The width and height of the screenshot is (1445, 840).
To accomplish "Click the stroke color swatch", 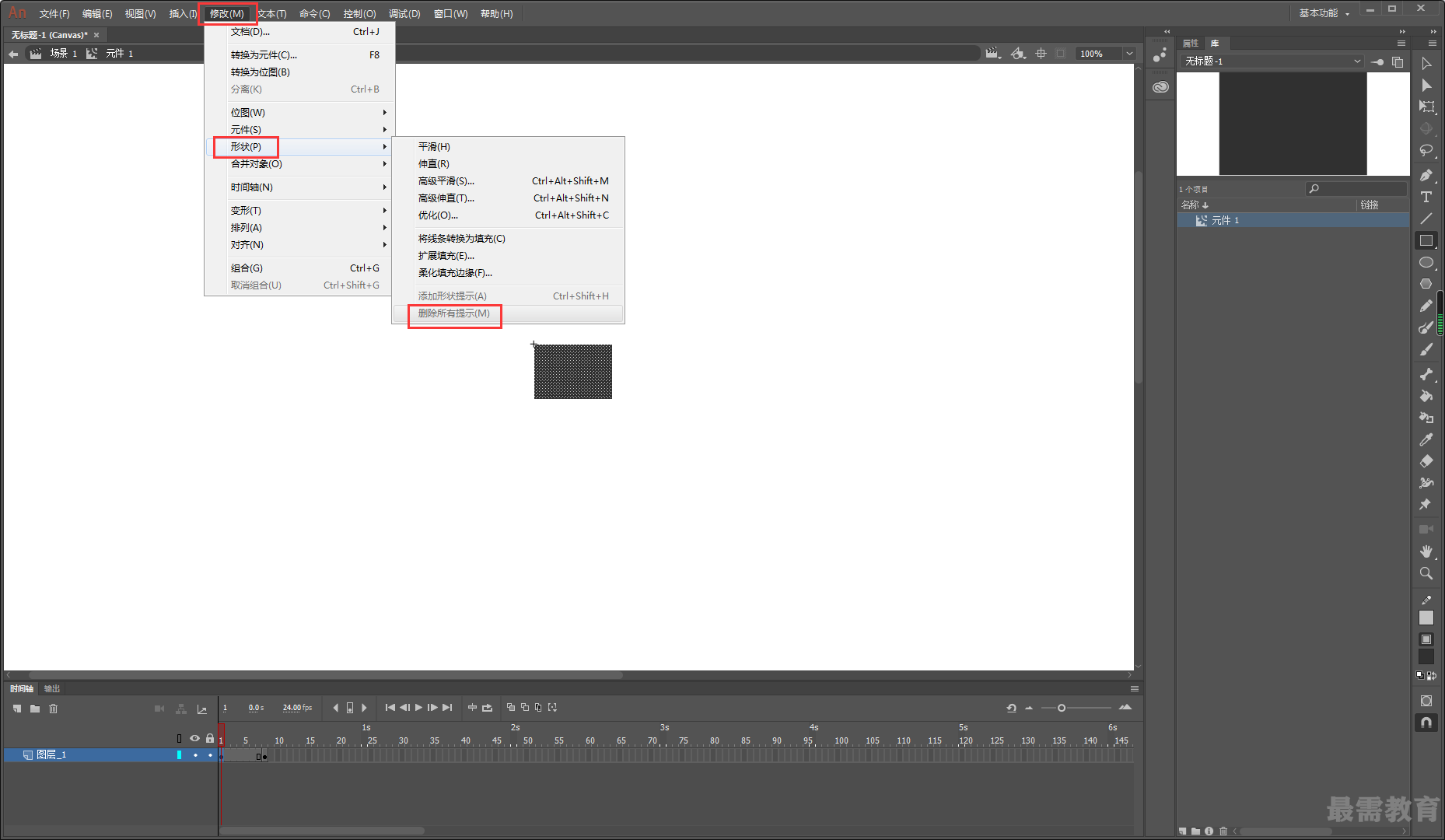I will pos(1426,618).
